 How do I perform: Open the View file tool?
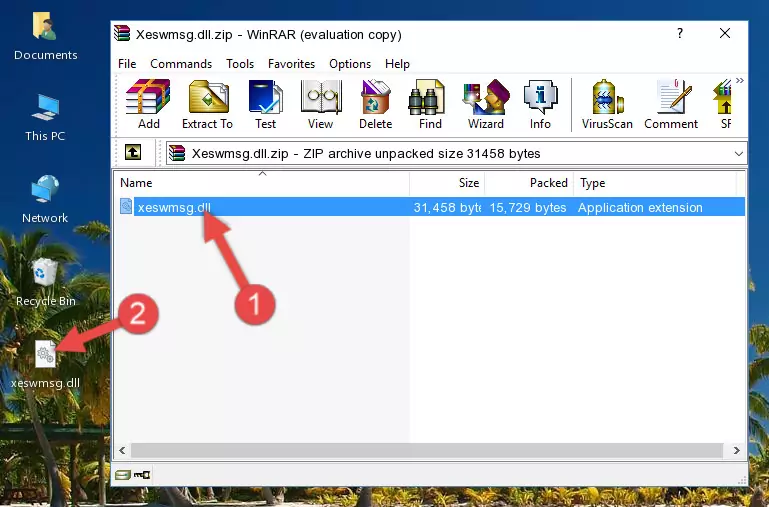pos(321,104)
